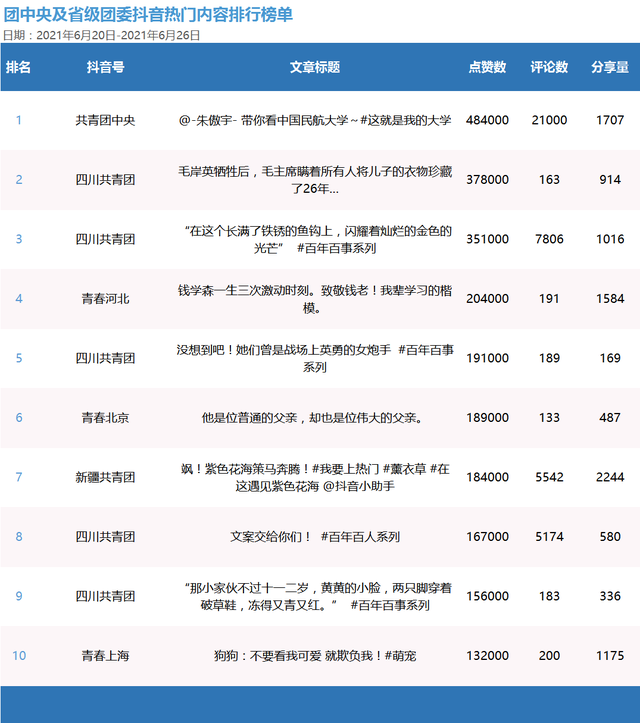Click the 抖音号 column header

(105, 67)
